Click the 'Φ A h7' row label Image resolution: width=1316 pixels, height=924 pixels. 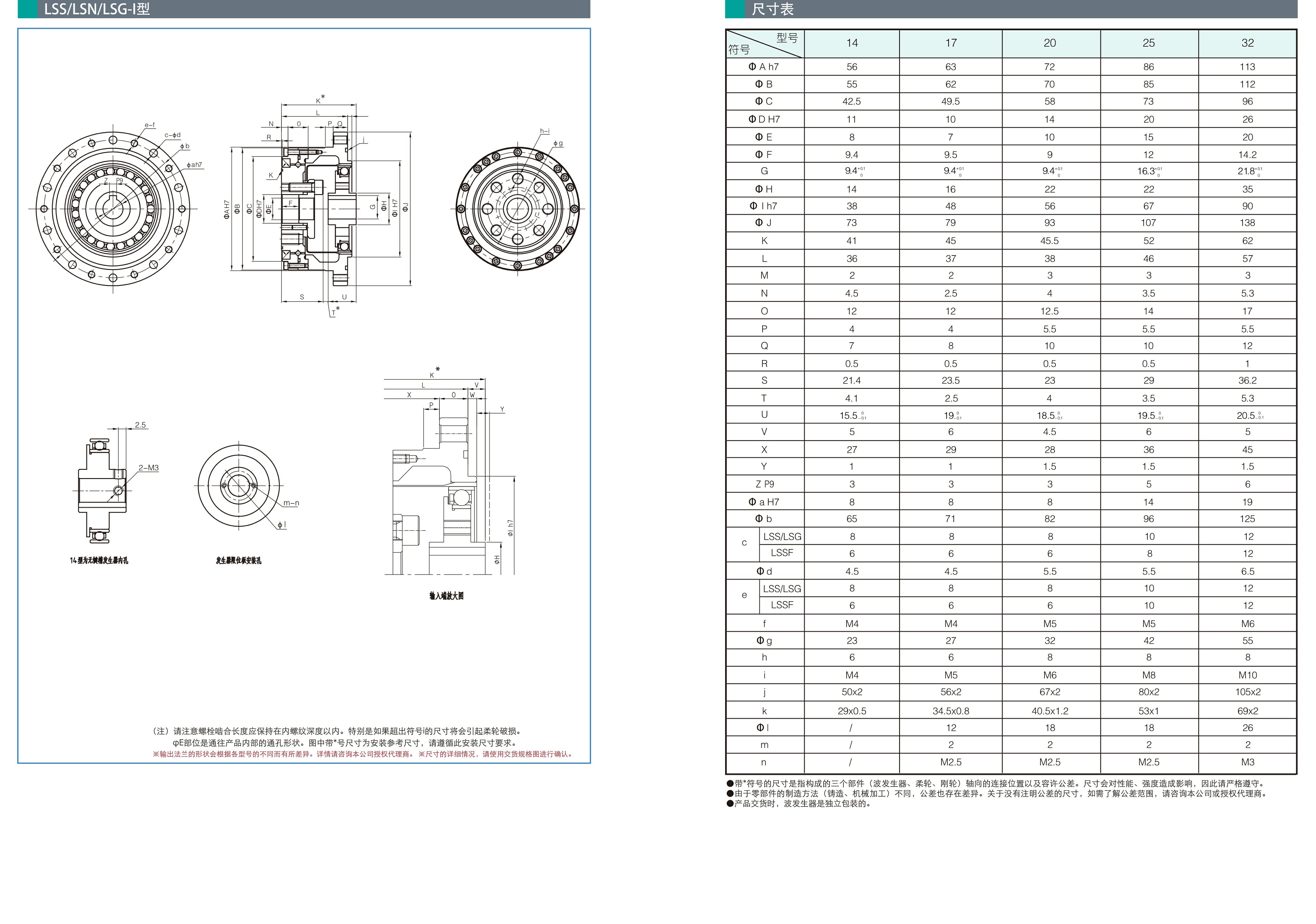[x=764, y=67]
